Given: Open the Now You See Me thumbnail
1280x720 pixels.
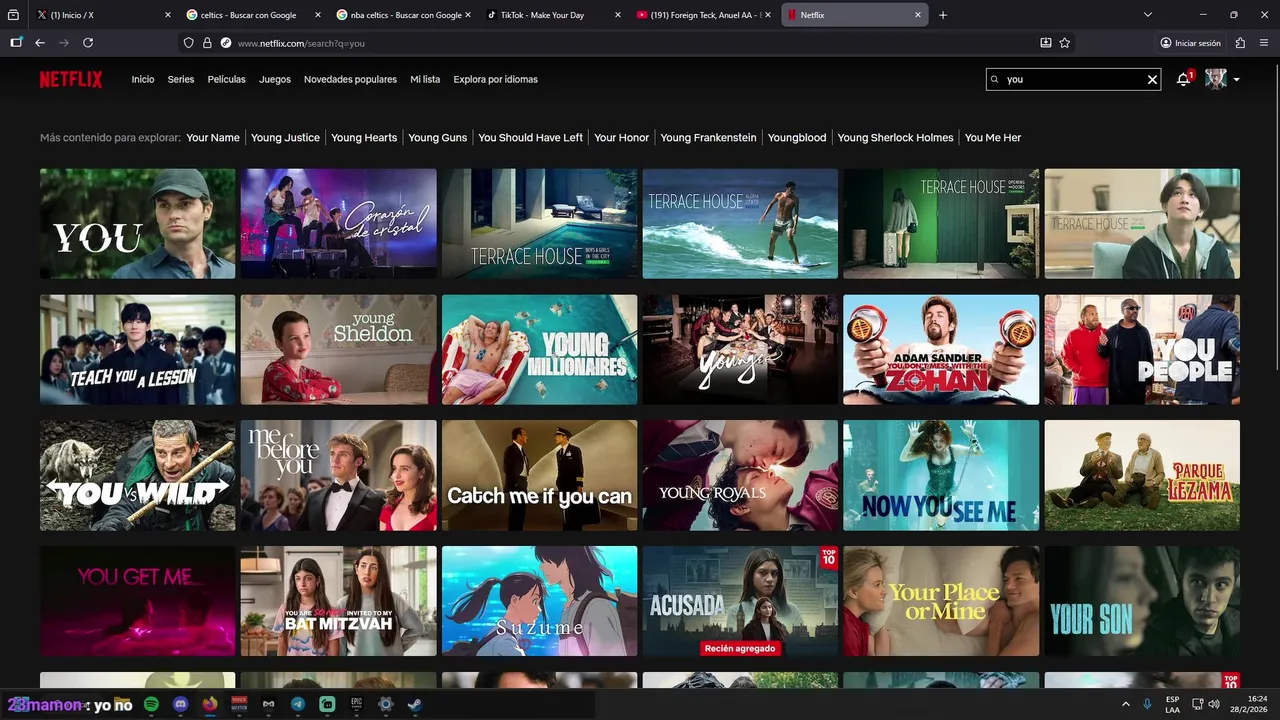Looking at the screenshot, I should [941, 475].
